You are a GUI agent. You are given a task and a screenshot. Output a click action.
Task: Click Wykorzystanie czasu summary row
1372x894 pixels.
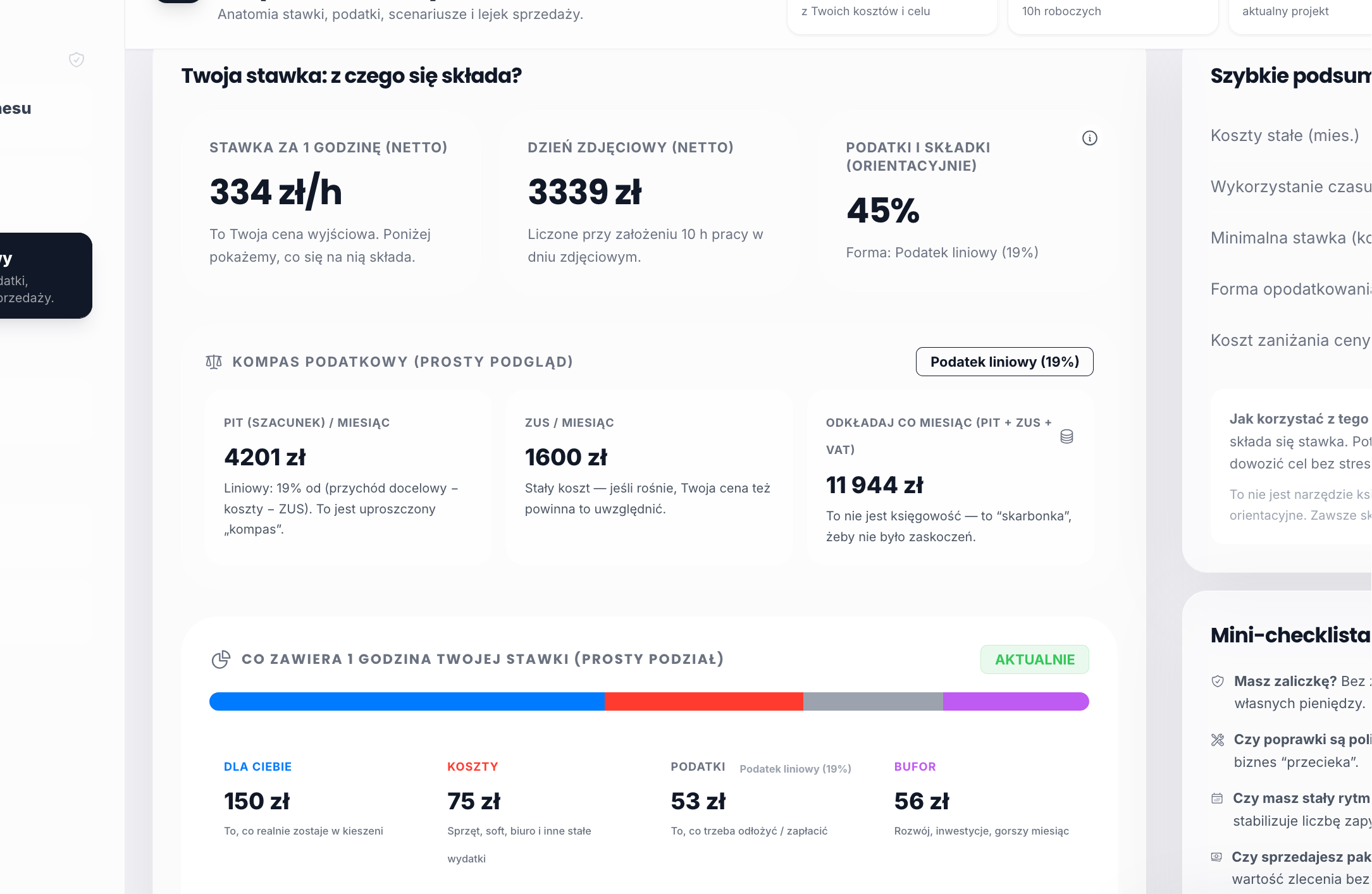(1291, 187)
